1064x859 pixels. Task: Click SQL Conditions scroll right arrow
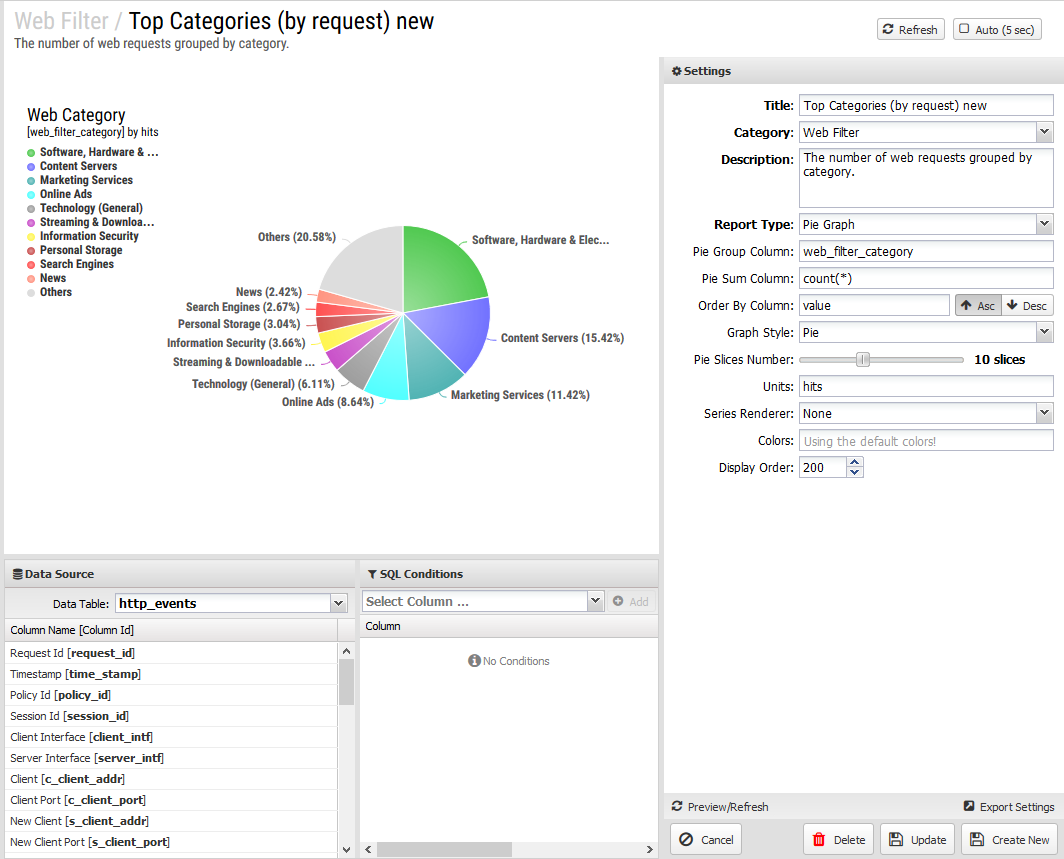click(649, 850)
